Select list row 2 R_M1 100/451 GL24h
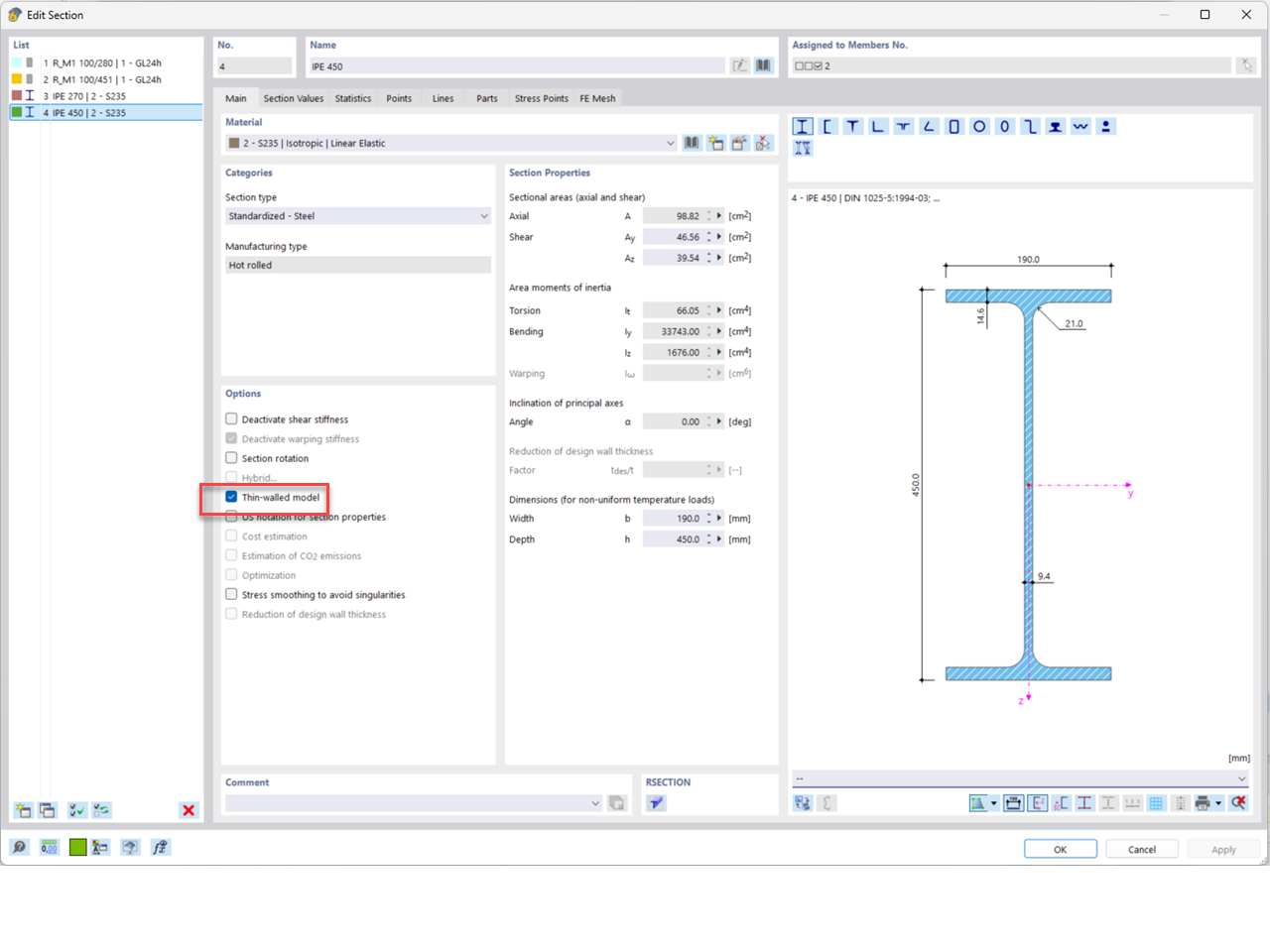Image resolution: width=1270 pixels, height=952 pixels. pos(106,79)
